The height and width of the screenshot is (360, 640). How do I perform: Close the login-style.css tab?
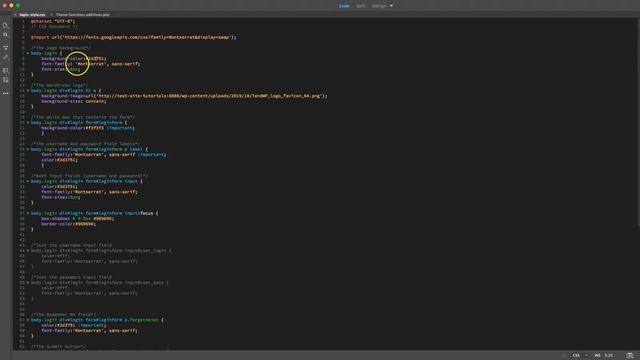point(16,15)
